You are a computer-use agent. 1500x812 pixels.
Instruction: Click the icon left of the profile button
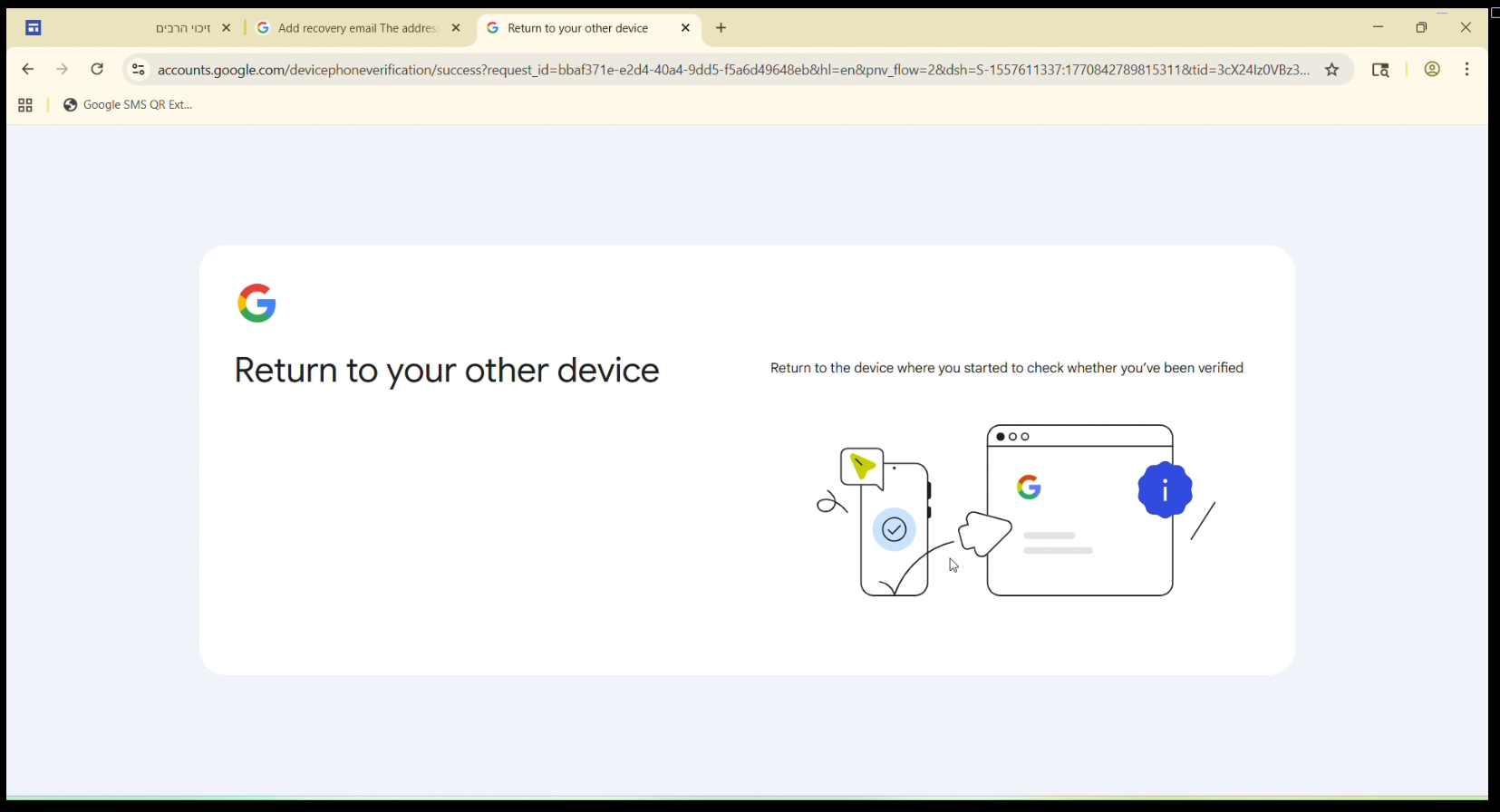1380,70
